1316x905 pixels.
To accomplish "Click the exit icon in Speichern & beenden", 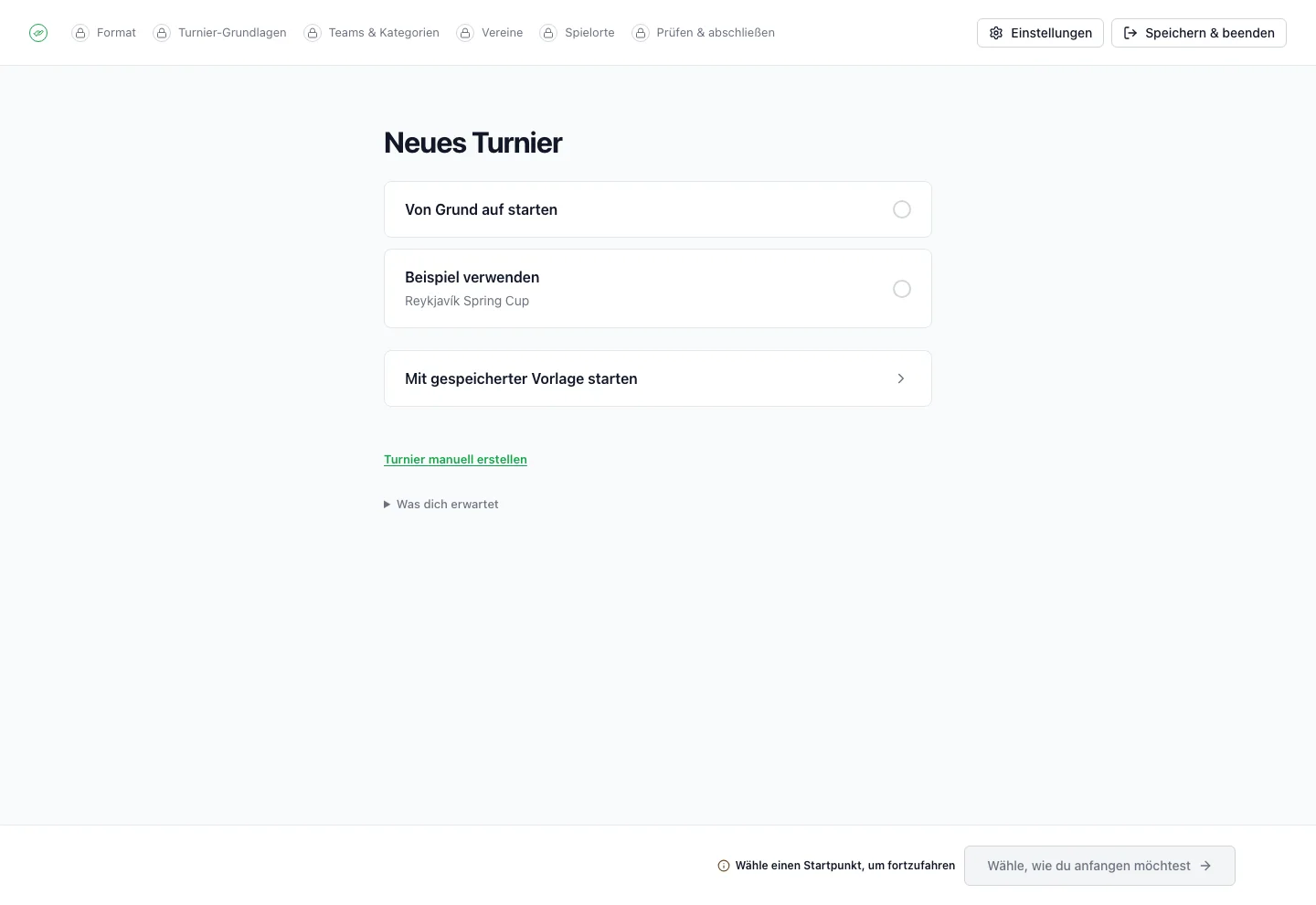I will click(x=1130, y=33).
